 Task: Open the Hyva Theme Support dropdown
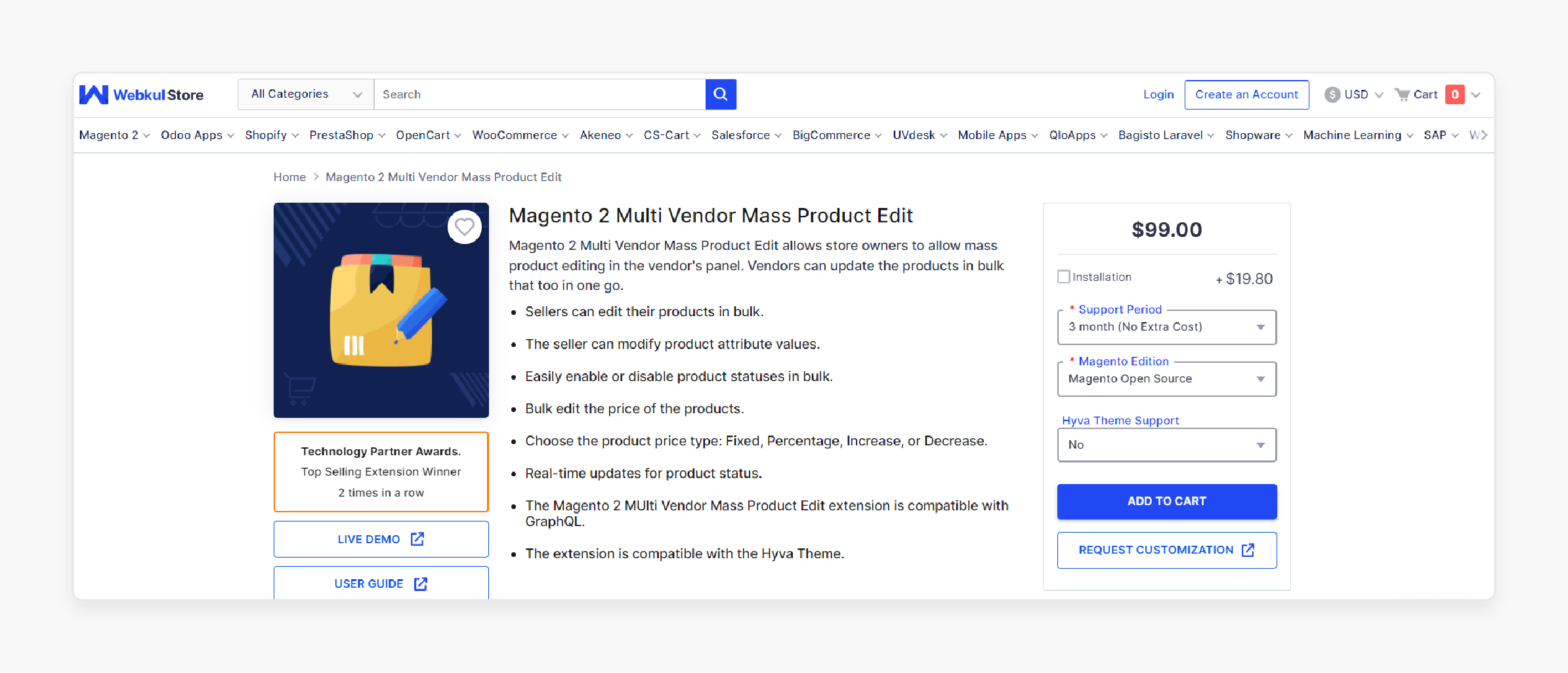click(x=1167, y=445)
